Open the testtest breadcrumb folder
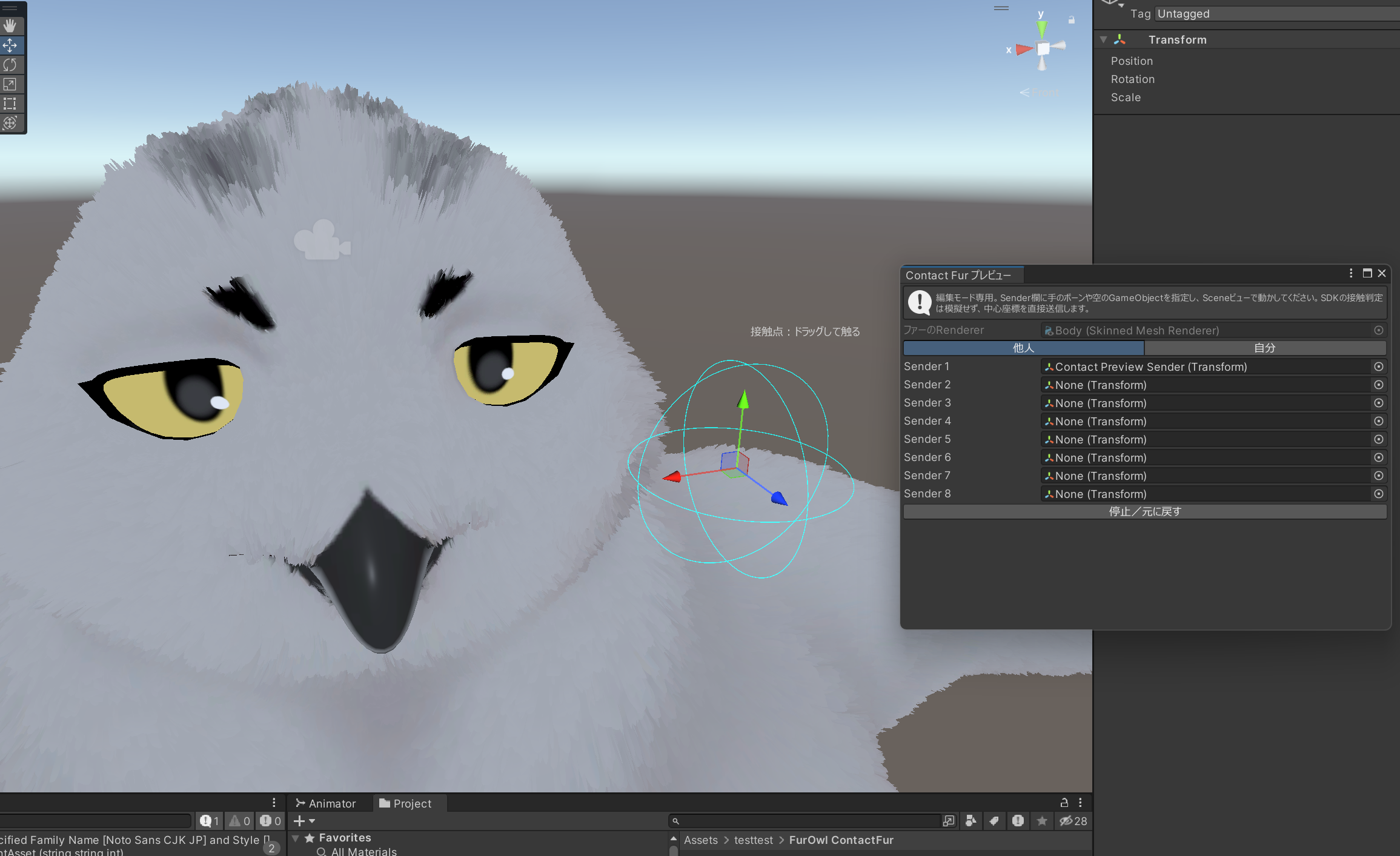 (x=754, y=840)
